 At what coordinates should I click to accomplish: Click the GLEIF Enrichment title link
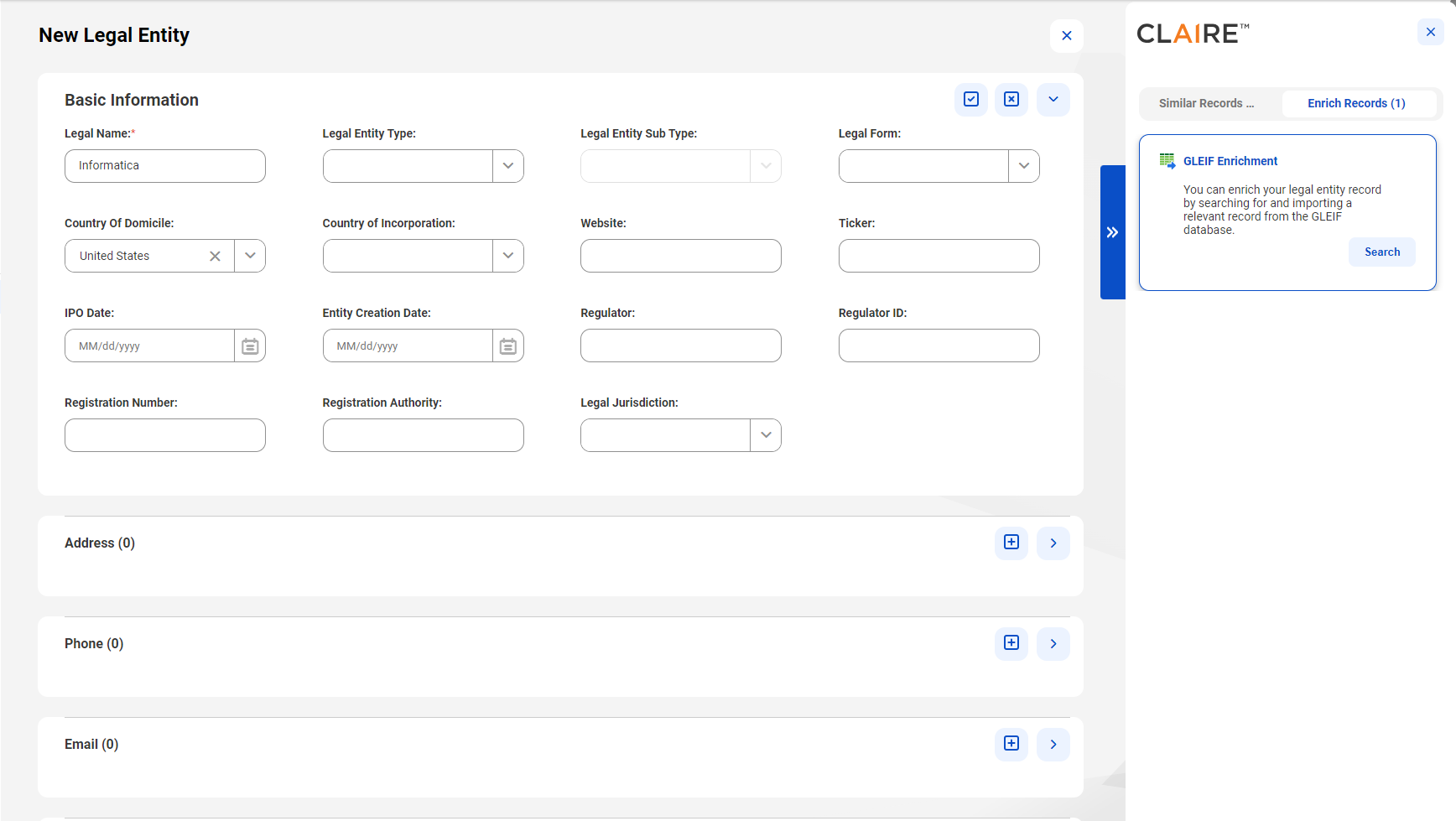[1230, 161]
